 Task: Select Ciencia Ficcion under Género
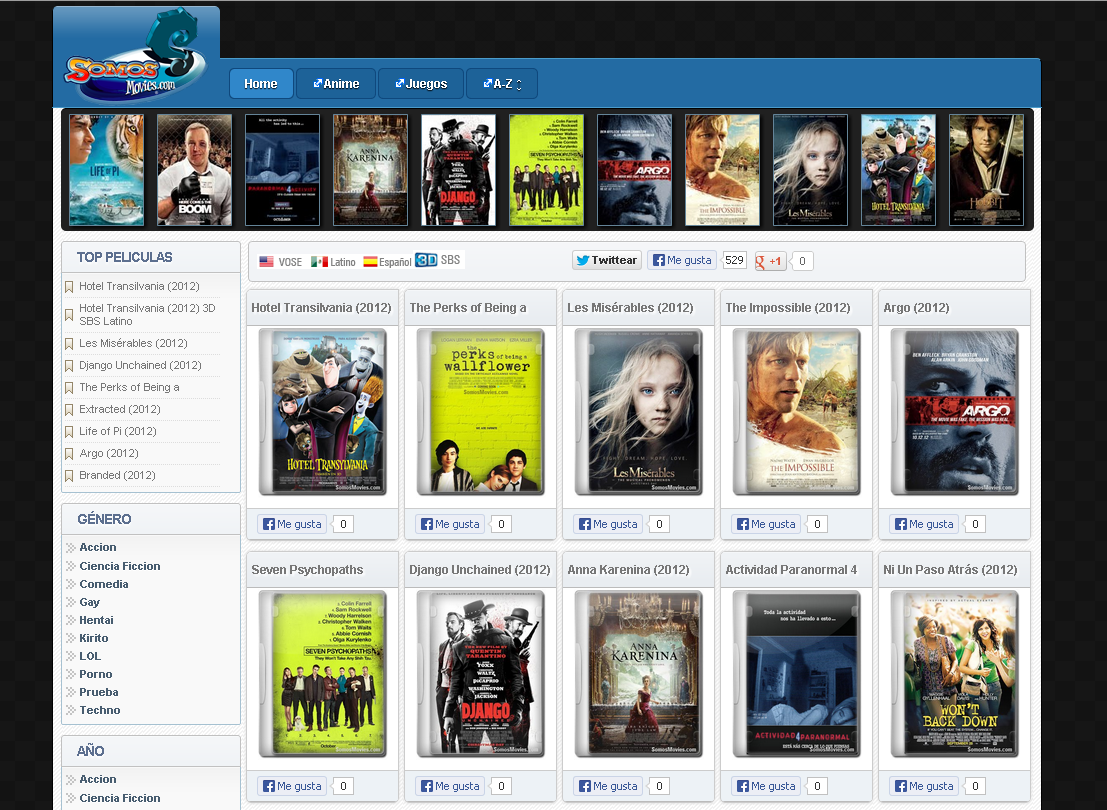click(x=120, y=566)
